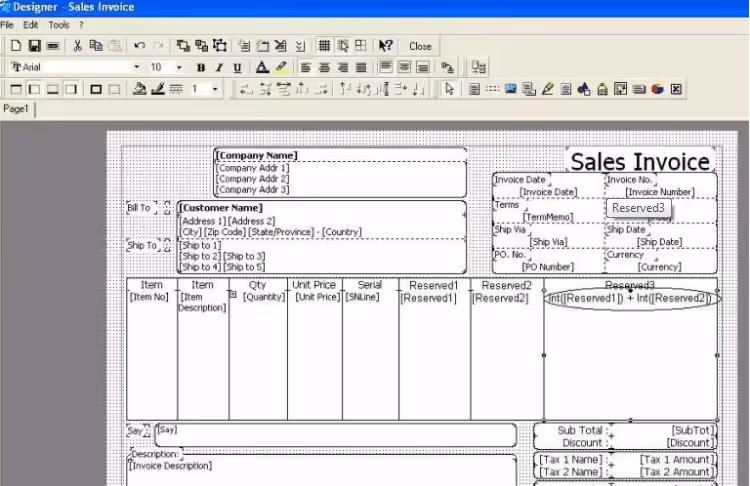The width and height of the screenshot is (750, 486).
Task: Select the Sales Invoice title object
Action: (x=640, y=161)
